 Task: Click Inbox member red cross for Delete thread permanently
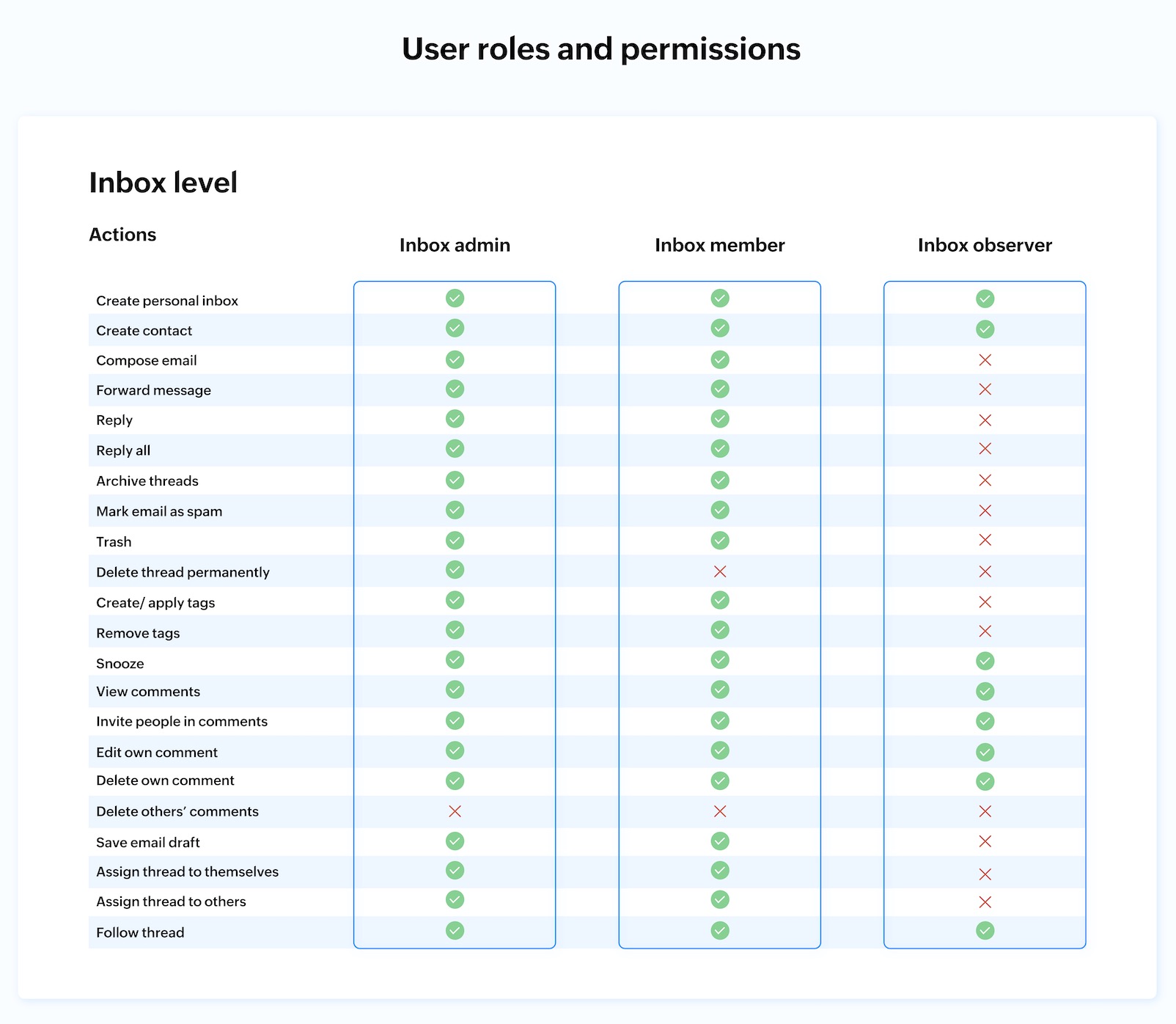[x=720, y=571]
